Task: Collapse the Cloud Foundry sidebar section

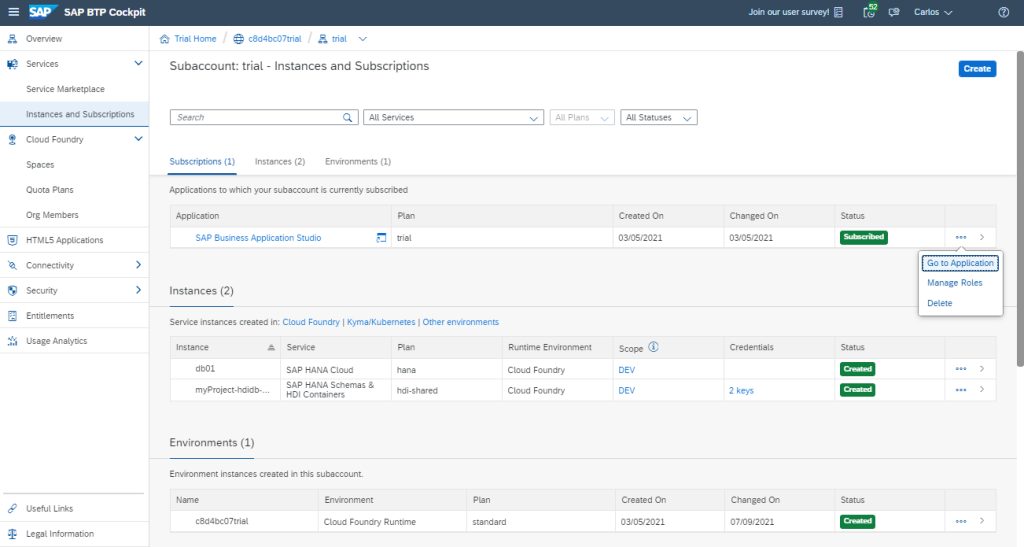Action: [138, 139]
